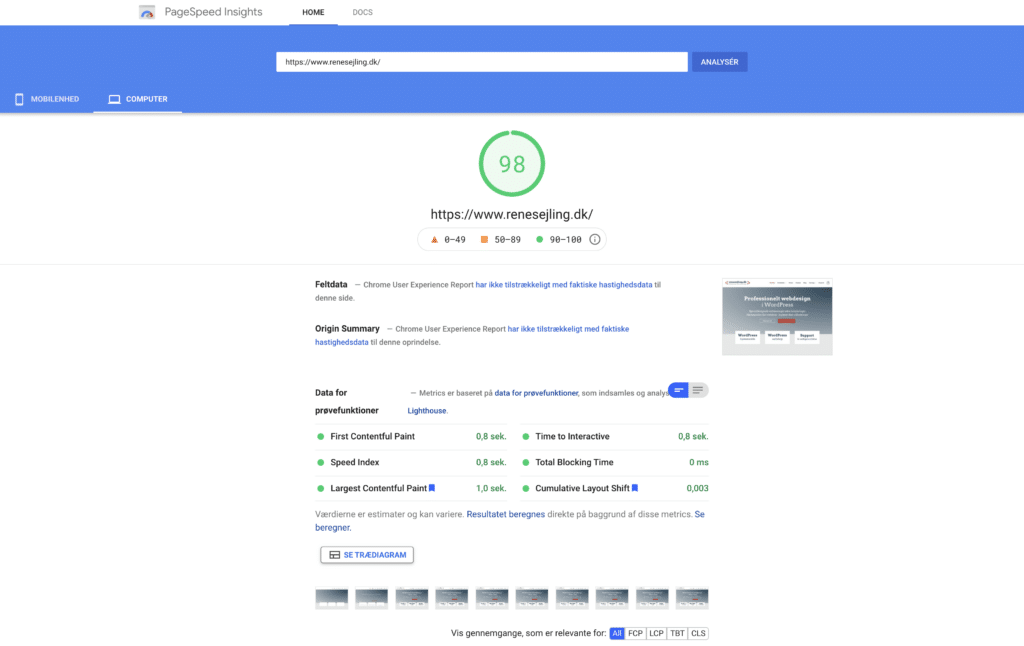Click bookmark icon next to Cumulative Layout Shift
This screenshot has width=1024, height=646.
point(634,488)
